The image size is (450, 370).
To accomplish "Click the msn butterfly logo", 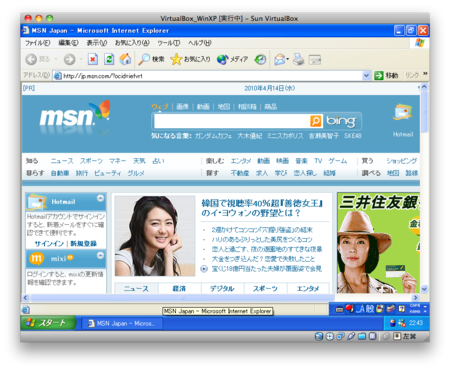I will point(75,115).
